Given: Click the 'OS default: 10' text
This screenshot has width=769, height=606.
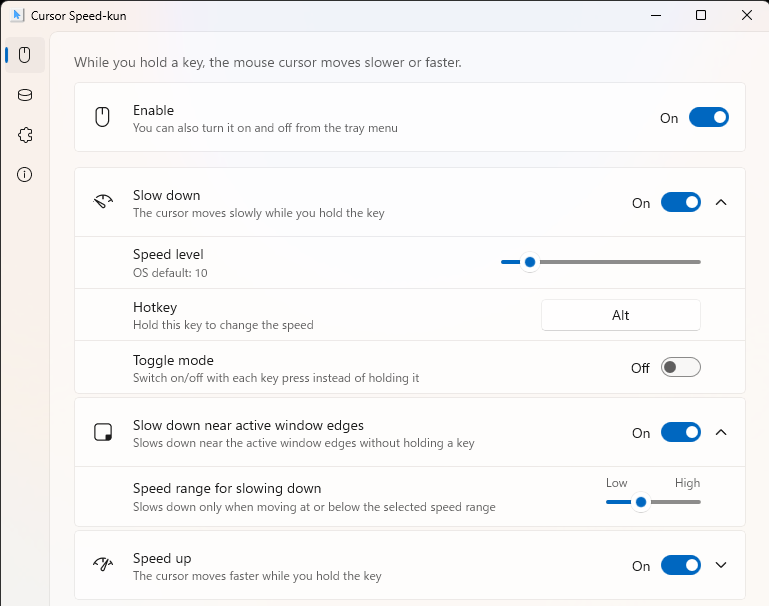Looking at the screenshot, I should pyautogui.click(x=170, y=273).
